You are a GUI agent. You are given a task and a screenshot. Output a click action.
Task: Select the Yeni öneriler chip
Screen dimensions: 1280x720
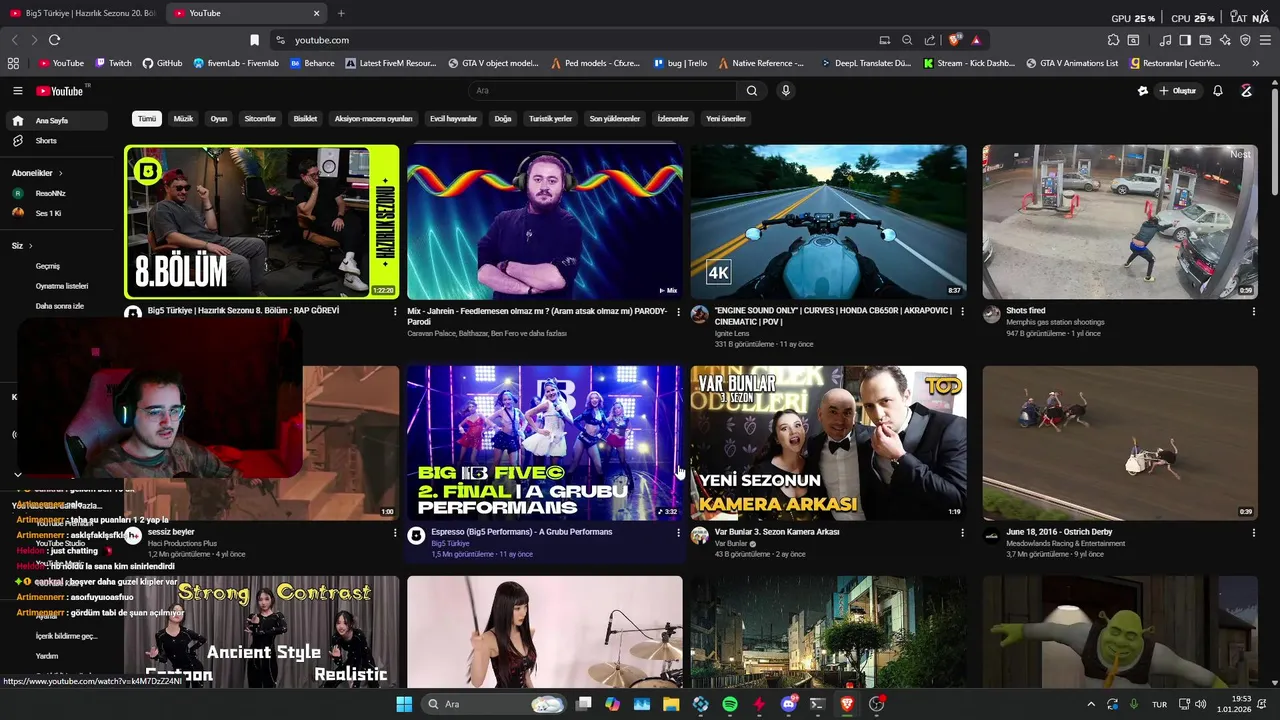[726, 118]
